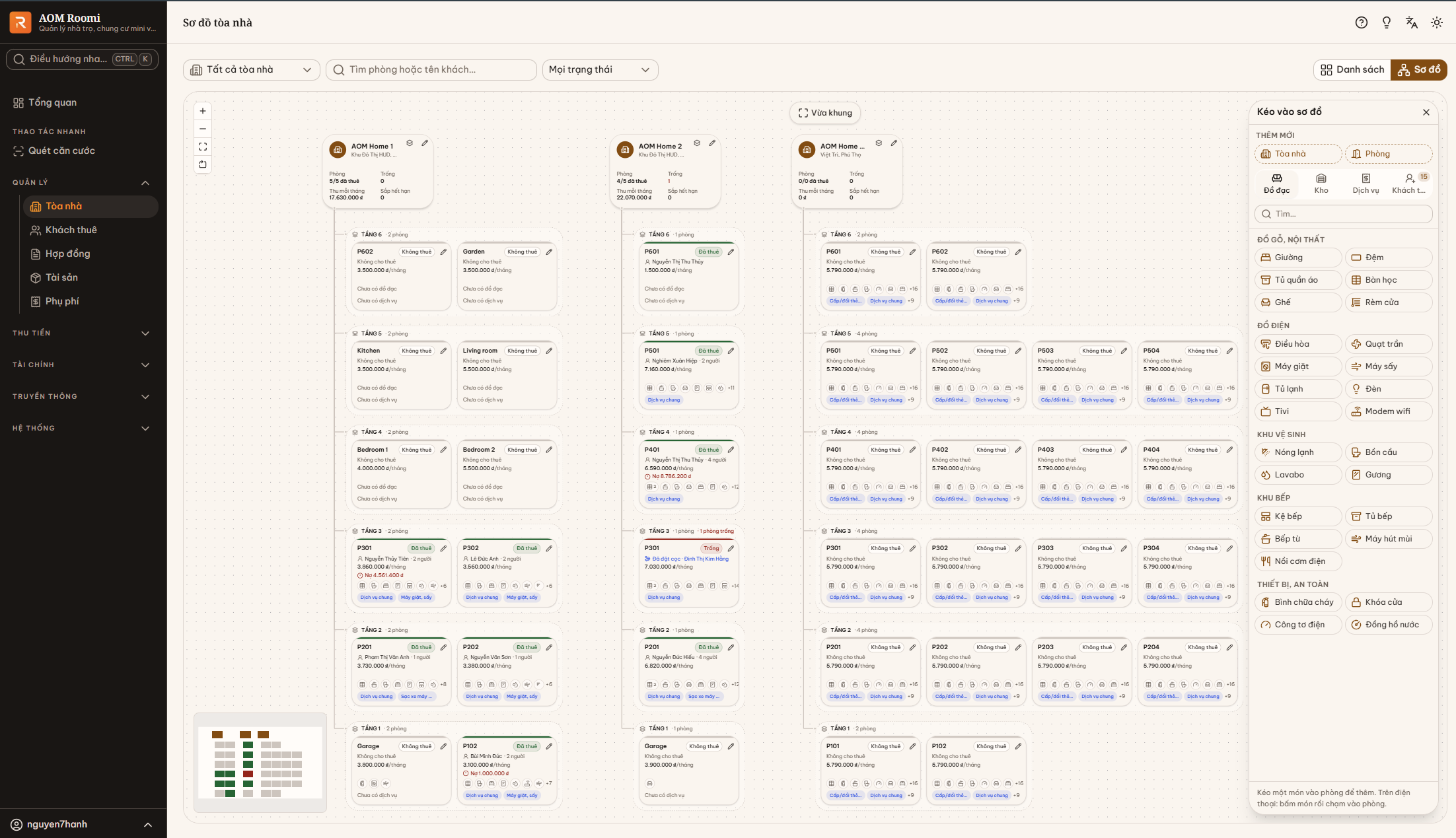The image size is (1456, 838).
Task: Edit room P601 in AOM Home 2
Action: click(x=731, y=252)
